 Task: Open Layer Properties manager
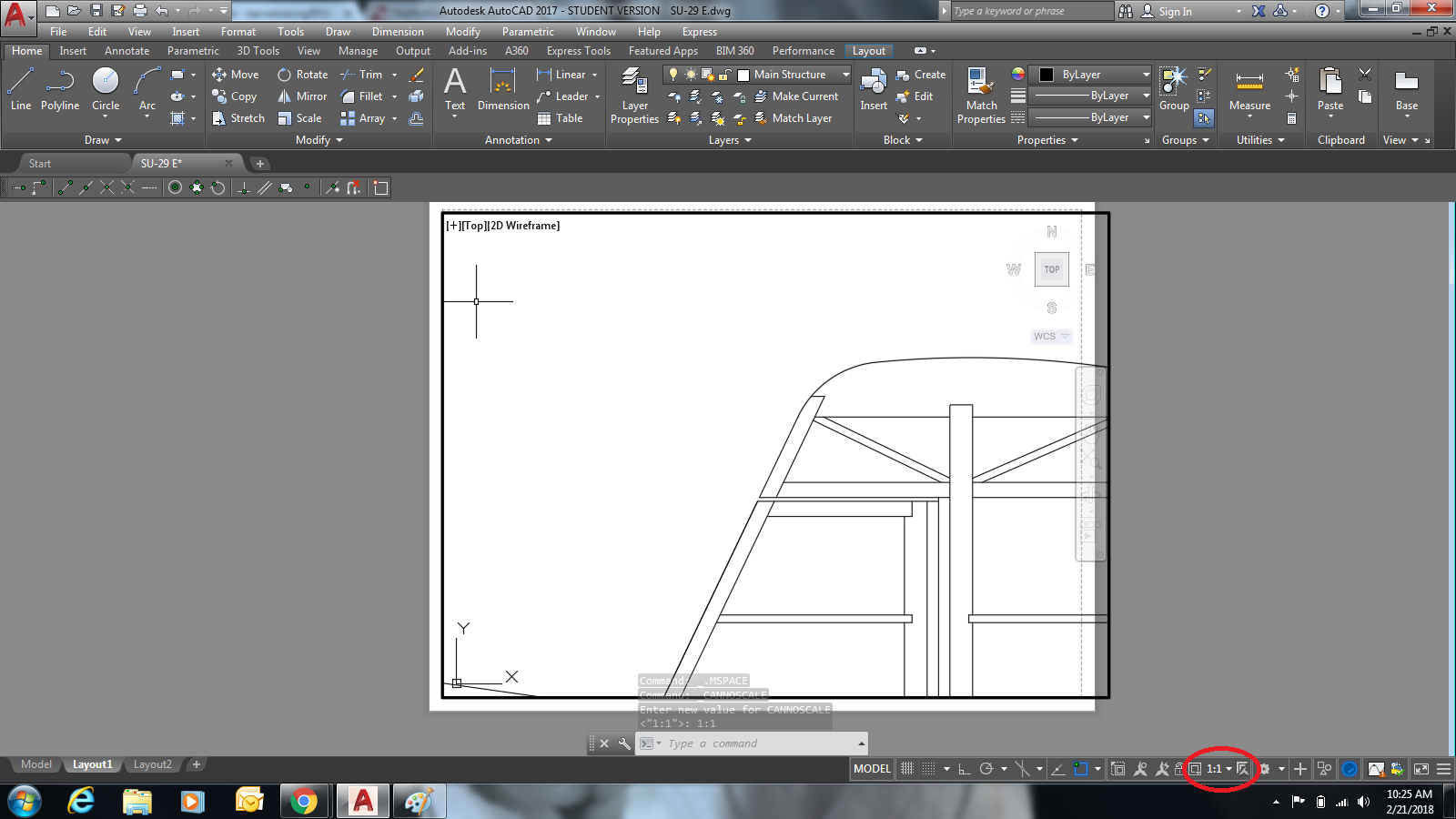click(634, 95)
